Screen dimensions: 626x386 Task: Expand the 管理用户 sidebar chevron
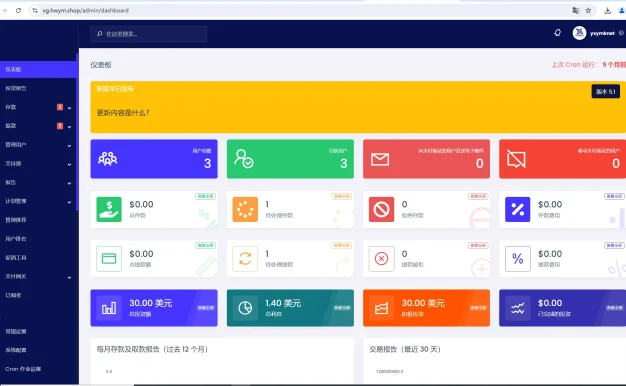[x=69, y=146]
